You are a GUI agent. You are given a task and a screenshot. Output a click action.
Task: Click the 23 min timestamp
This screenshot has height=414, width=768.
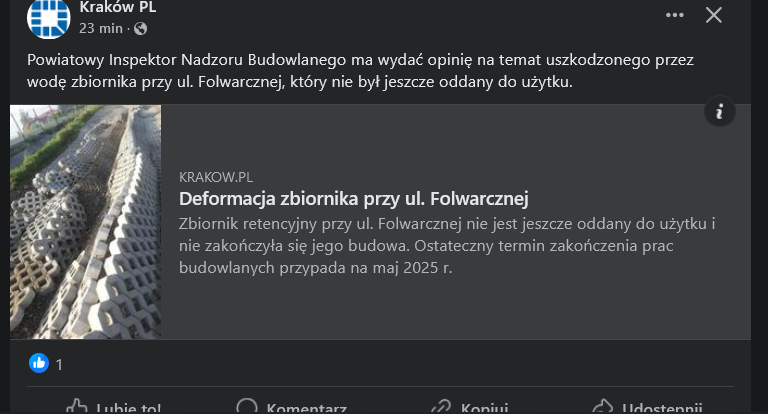[x=101, y=28]
